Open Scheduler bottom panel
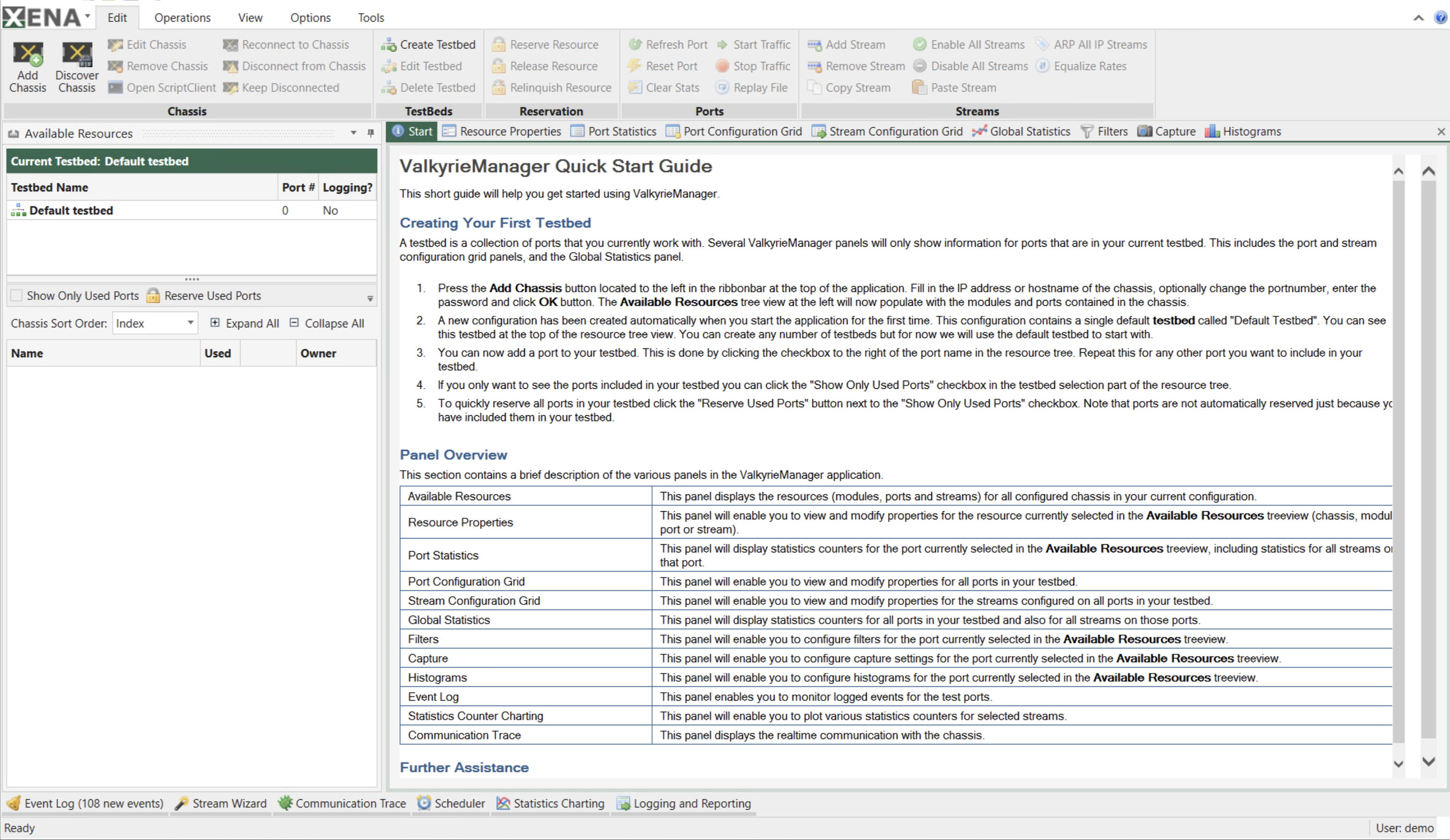 451,803
